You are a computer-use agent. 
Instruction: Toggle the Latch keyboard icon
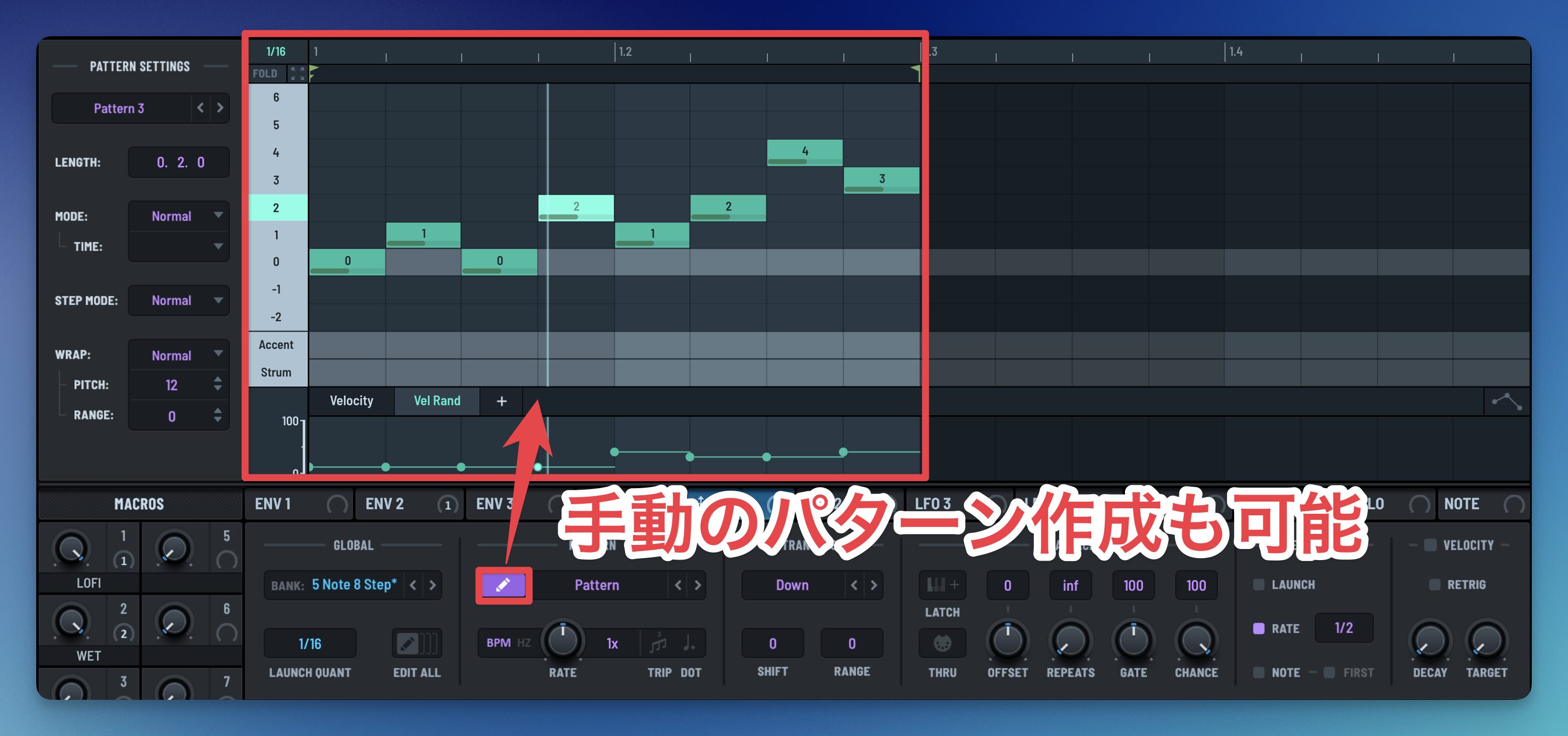[x=942, y=585]
